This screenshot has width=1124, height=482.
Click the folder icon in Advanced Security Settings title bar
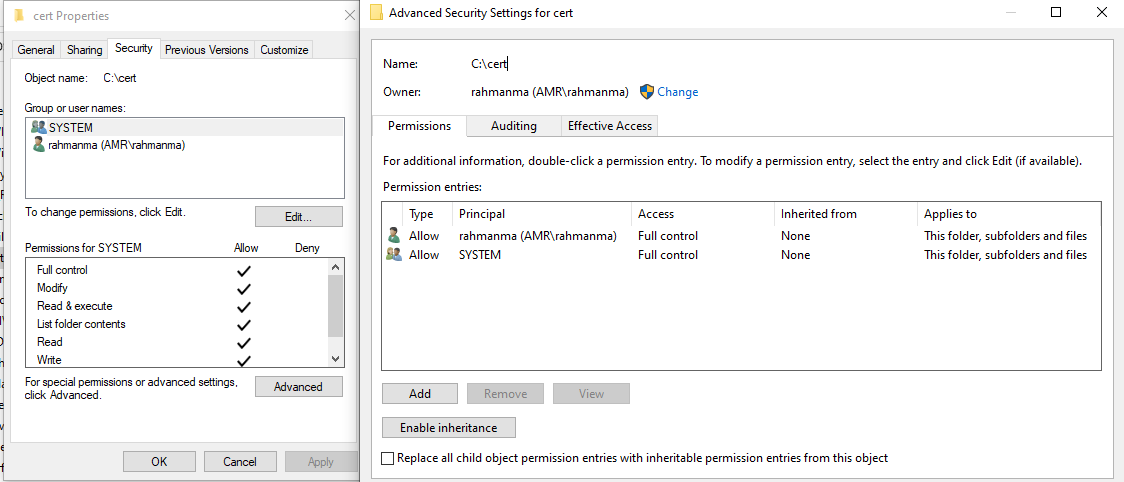(376, 13)
